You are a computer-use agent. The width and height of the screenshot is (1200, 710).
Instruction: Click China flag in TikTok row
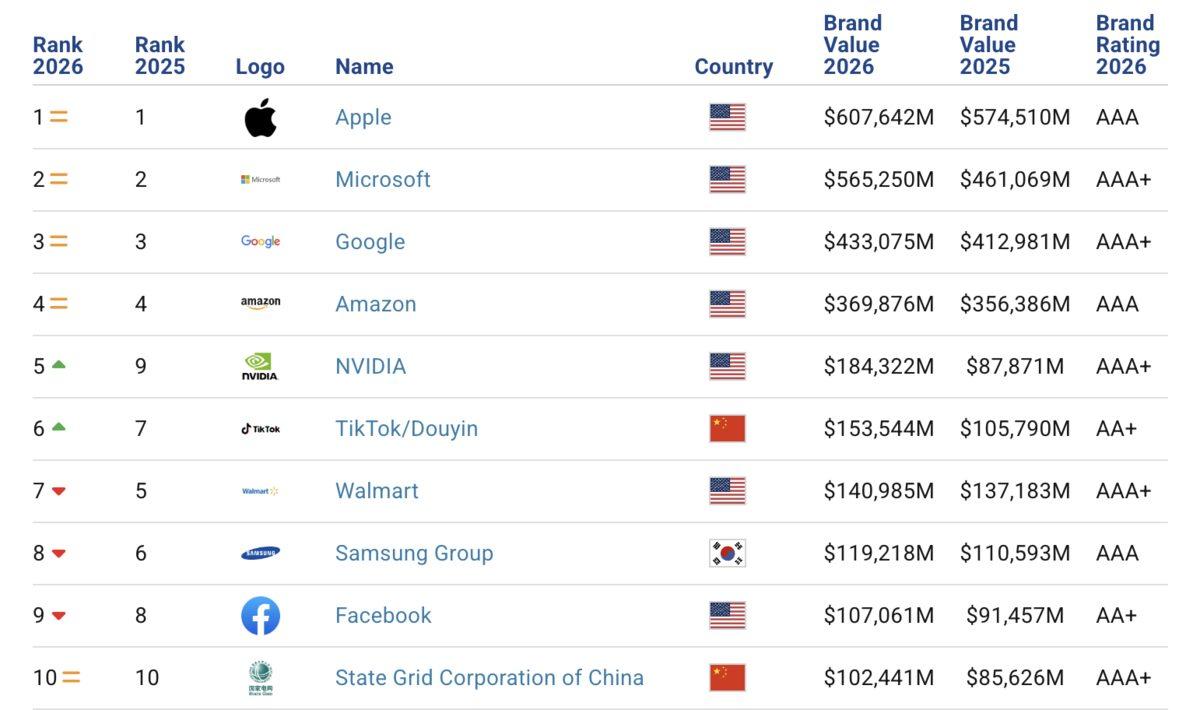coord(727,429)
